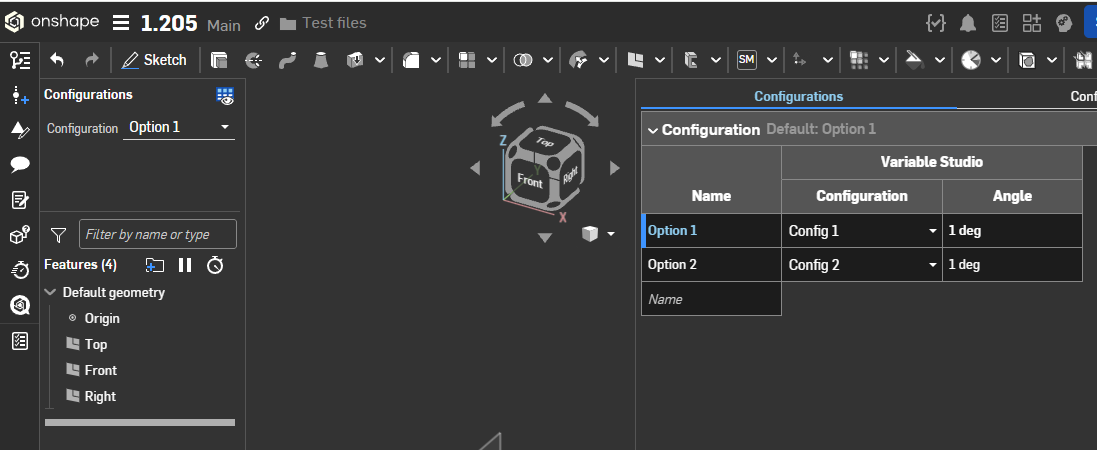This screenshot has height=450, width=1097.
Task: Open the App Store grid-plus icon
Action: point(1032,23)
